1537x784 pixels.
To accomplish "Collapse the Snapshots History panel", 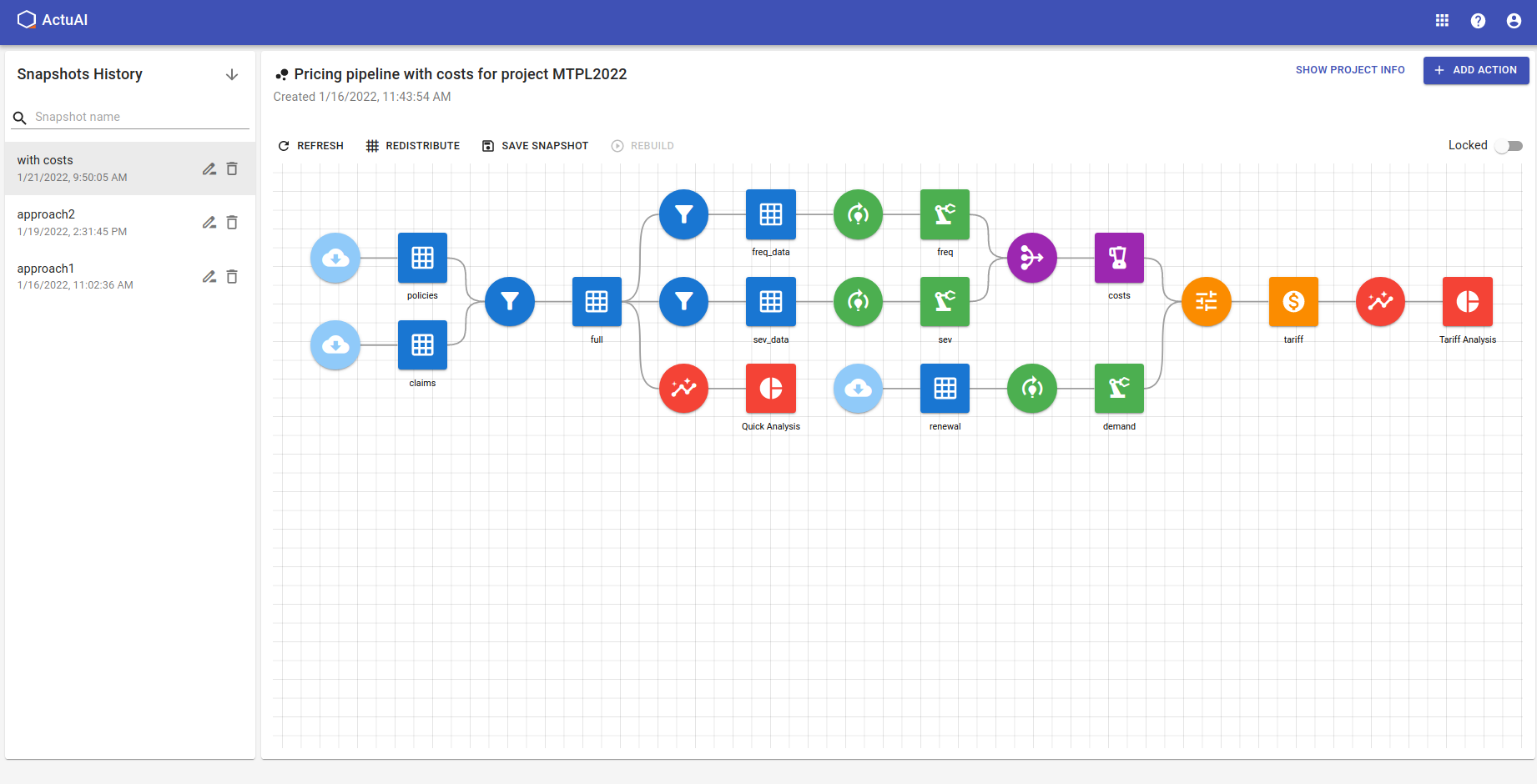I will coord(231,74).
